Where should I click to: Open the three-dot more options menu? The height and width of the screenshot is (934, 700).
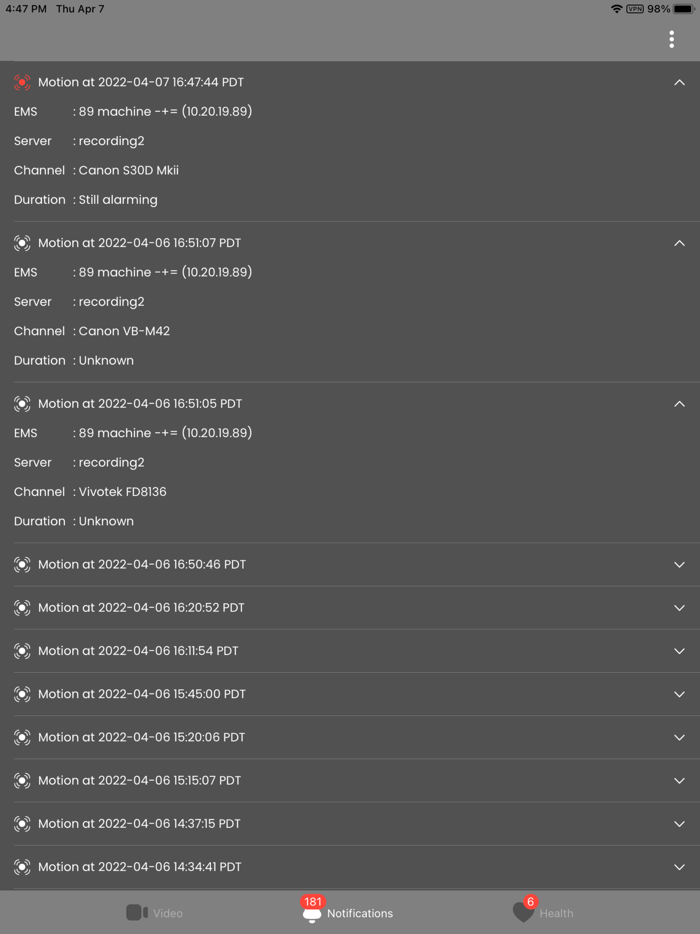[x=671, y=39]
